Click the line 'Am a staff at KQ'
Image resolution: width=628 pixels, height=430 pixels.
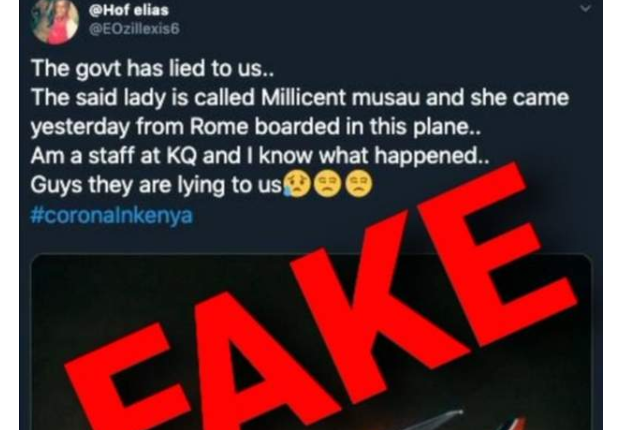[114, 156]
